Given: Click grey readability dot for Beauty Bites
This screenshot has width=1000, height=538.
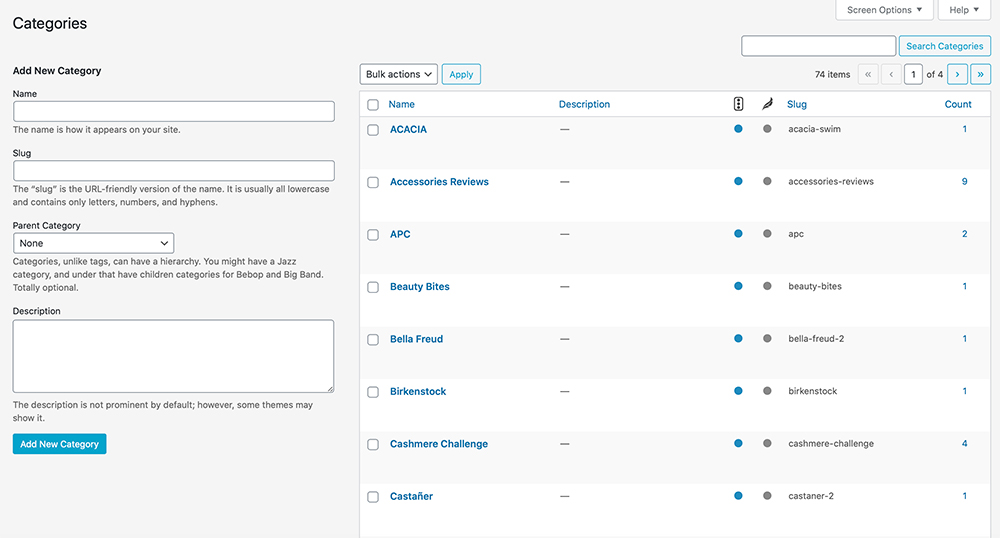Looking at the screenshot, I should [767, 286].
